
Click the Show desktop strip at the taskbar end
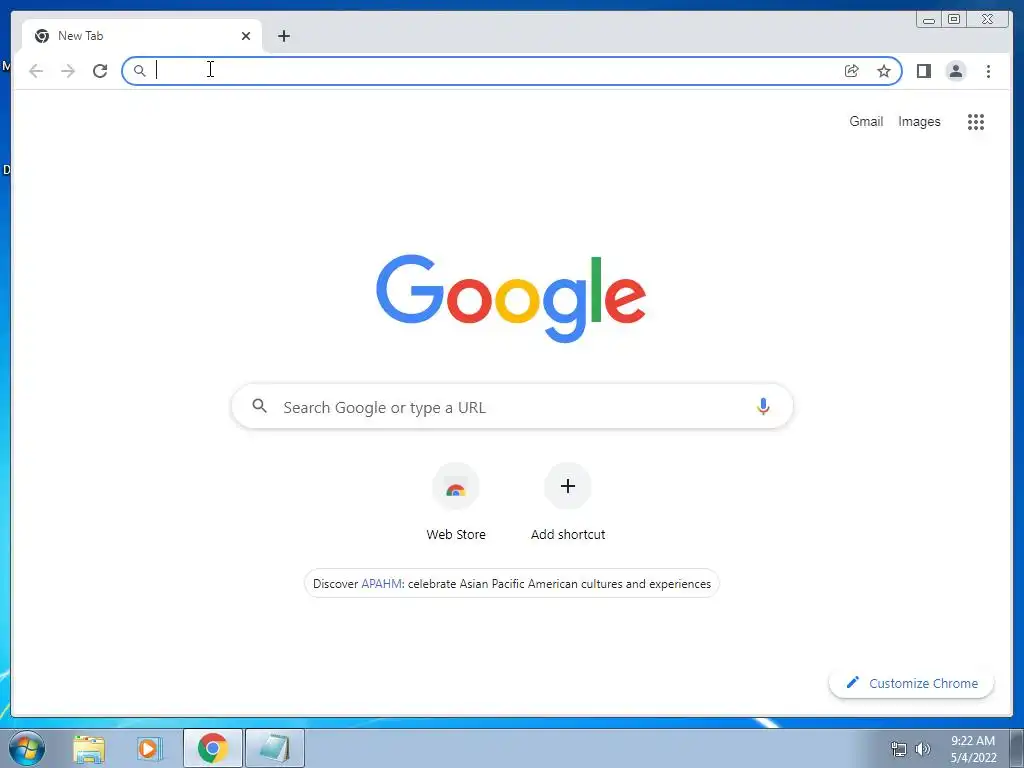pyautogui.click(x=1017, y=748)
